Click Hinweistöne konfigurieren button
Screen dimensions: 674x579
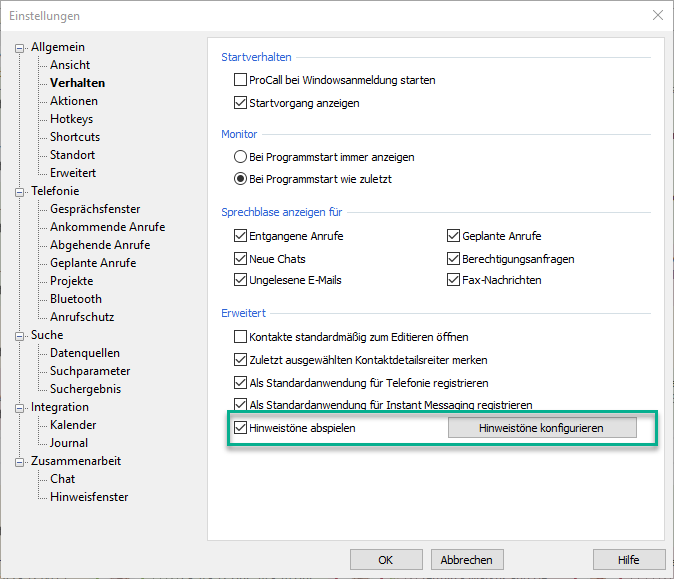(x=542, y=428)
